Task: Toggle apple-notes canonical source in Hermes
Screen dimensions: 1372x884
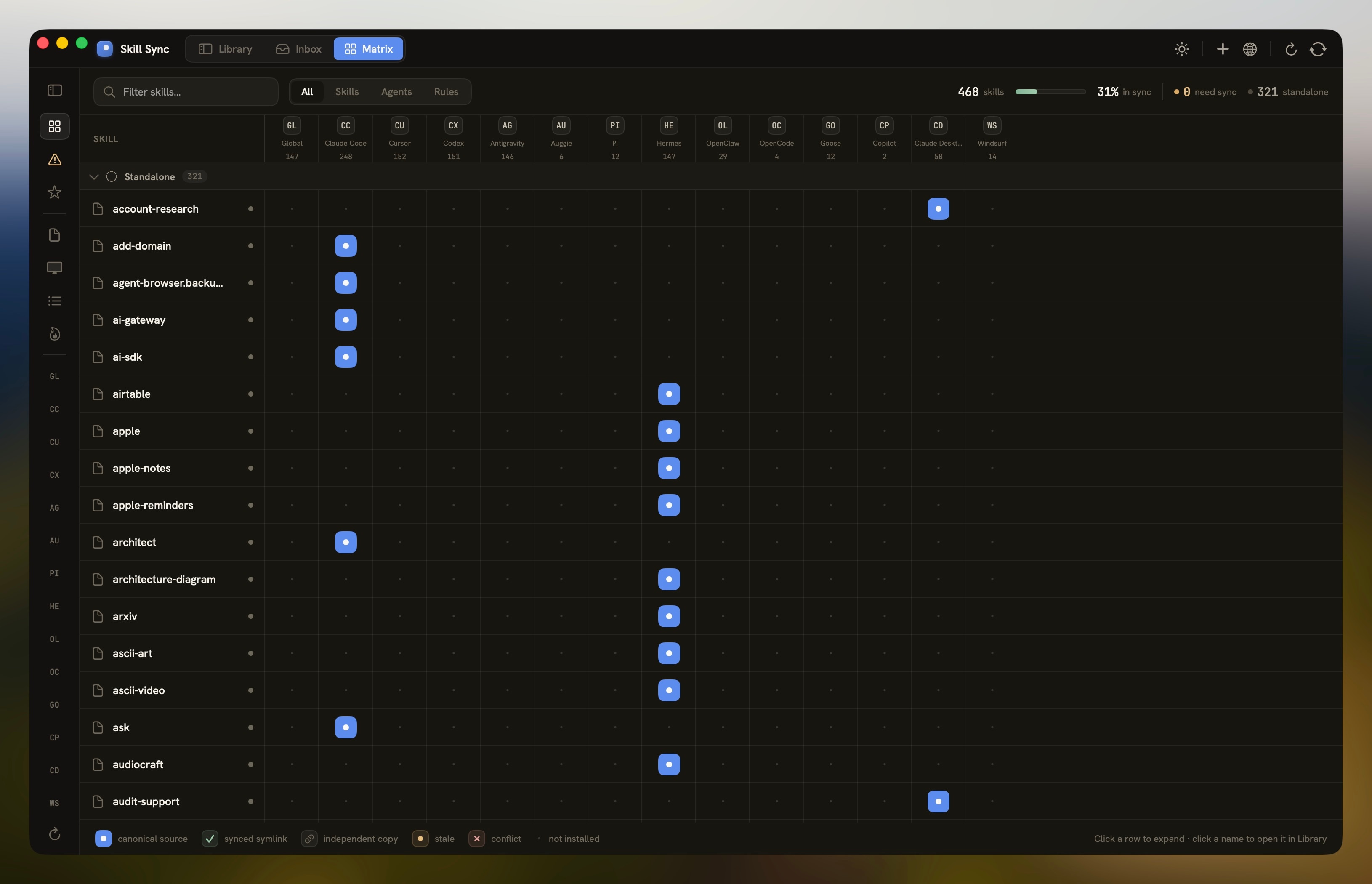Action: 669,468
